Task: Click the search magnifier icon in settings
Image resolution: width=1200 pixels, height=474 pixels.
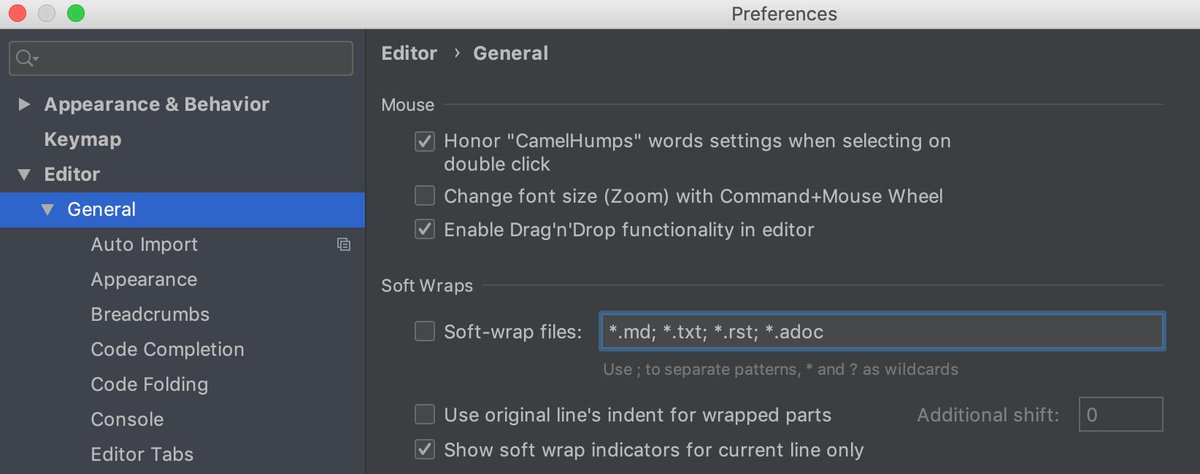Action: [25, 59]
